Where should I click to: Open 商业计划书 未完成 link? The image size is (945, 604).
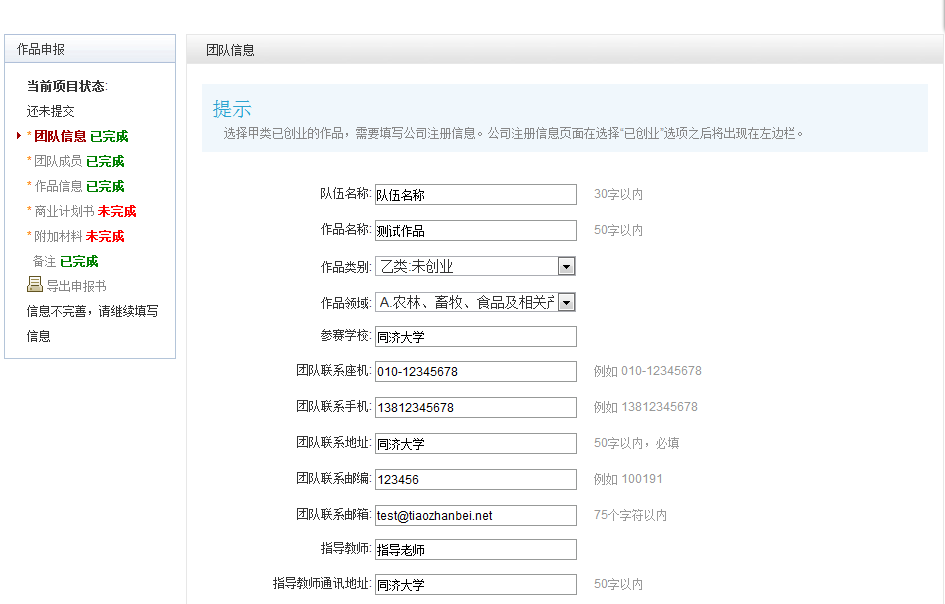coord(85,212)
